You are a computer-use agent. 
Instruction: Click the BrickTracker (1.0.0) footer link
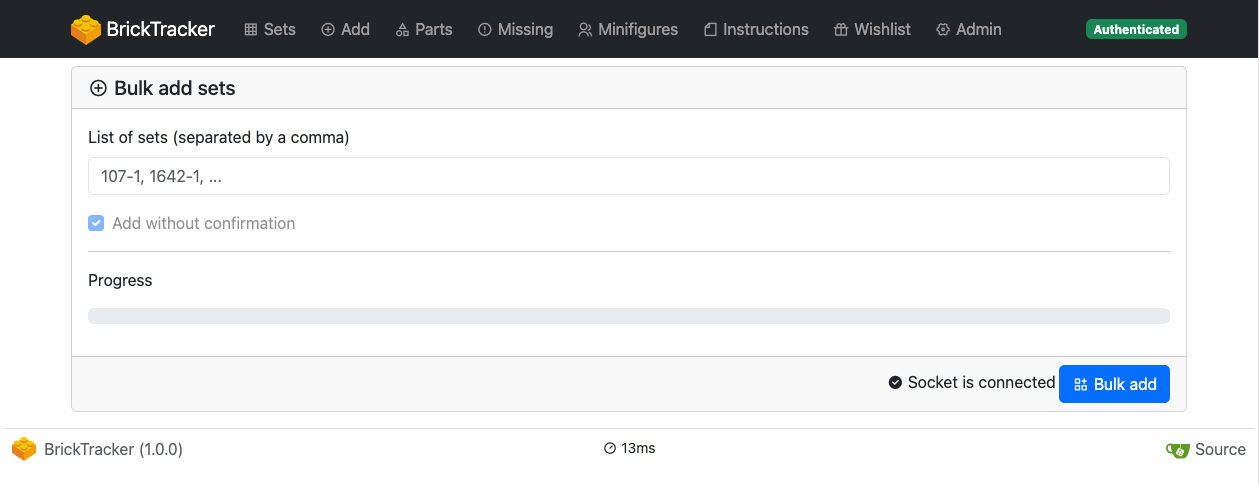(x=113, y=450)
